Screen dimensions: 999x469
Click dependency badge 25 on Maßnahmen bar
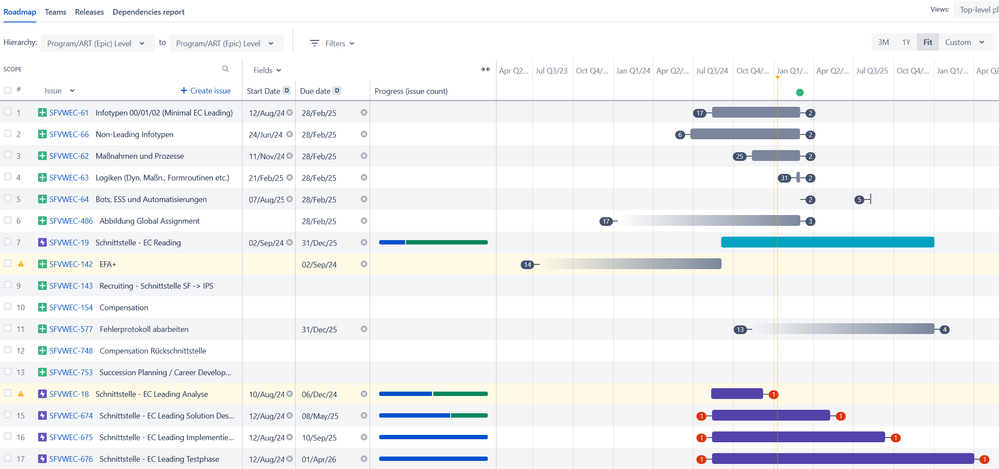click(740, 156)
